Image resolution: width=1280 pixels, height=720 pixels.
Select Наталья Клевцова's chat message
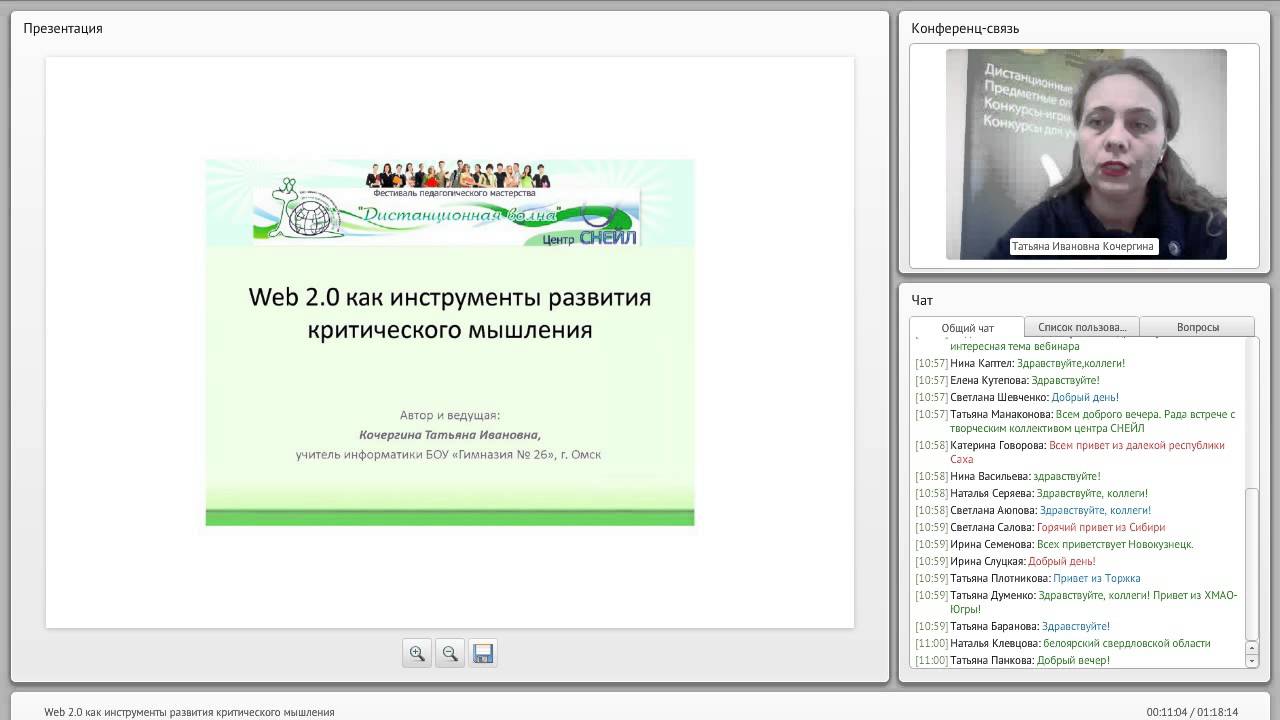coord(1063,643)
